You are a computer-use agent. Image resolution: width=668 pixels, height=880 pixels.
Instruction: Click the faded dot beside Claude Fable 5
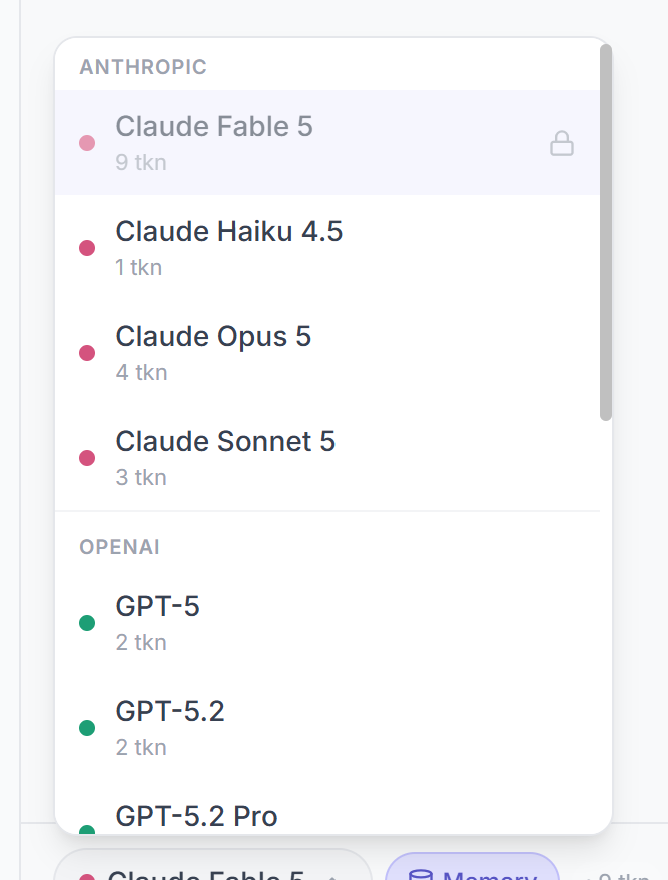pyautogui.click(x=87, y=143)
